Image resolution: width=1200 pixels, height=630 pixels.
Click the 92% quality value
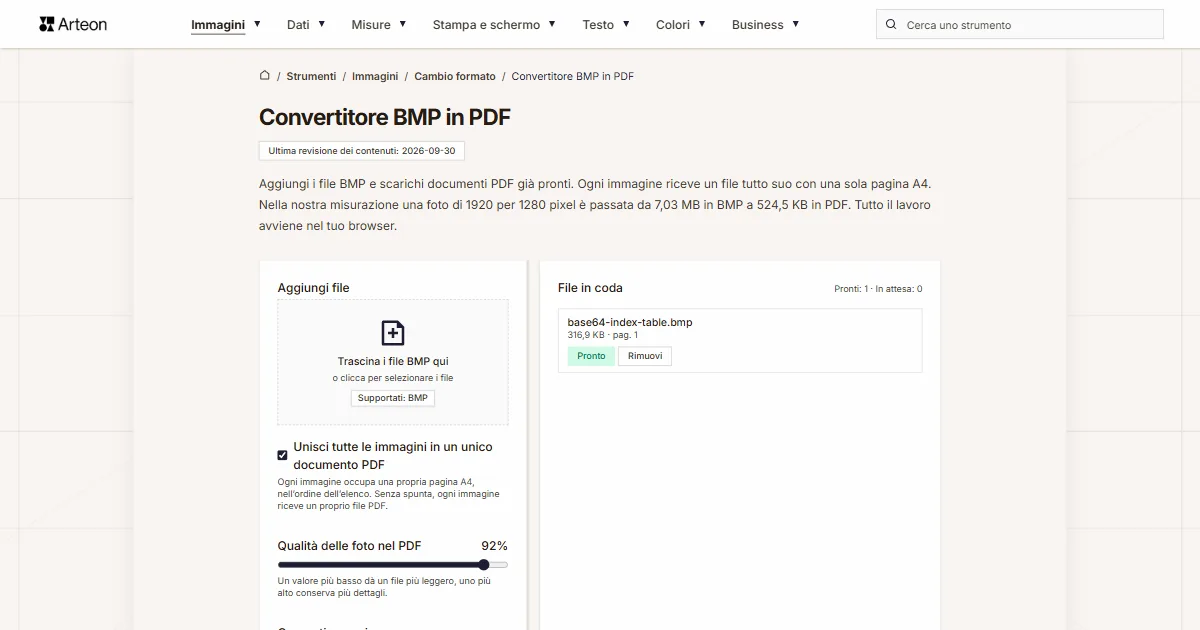click(x=494, y=546)
